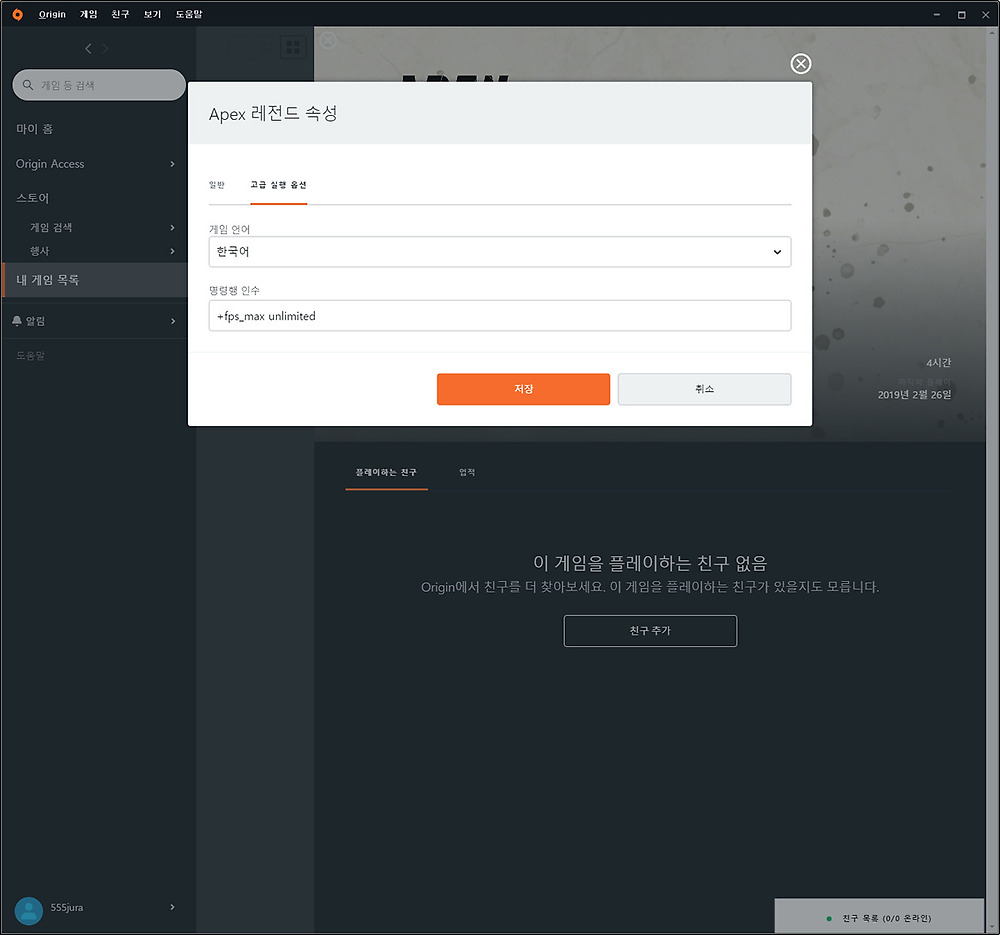Click the 친구 추가 button
Image resolution: width=1000 pixels, height=935 pixels.
(x=651, y=631)
